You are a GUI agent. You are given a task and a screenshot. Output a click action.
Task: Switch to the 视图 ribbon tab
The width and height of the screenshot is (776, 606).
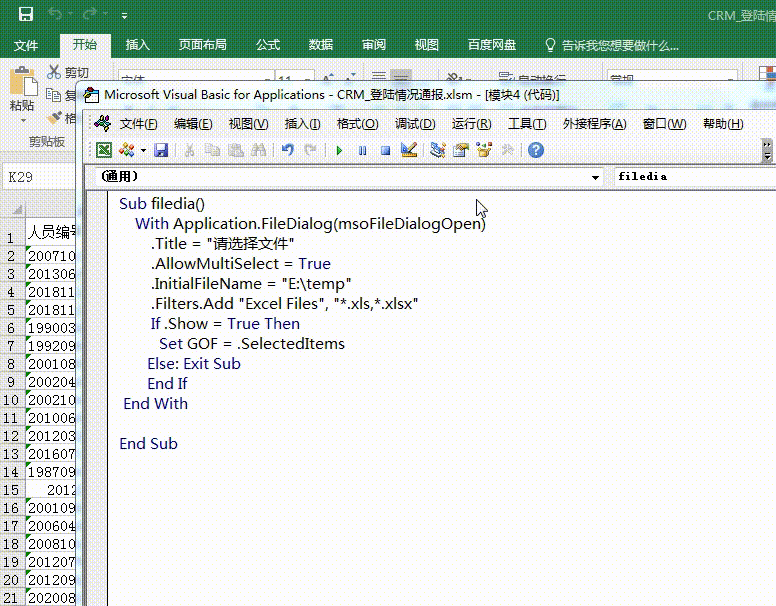(x=427, y=45)
